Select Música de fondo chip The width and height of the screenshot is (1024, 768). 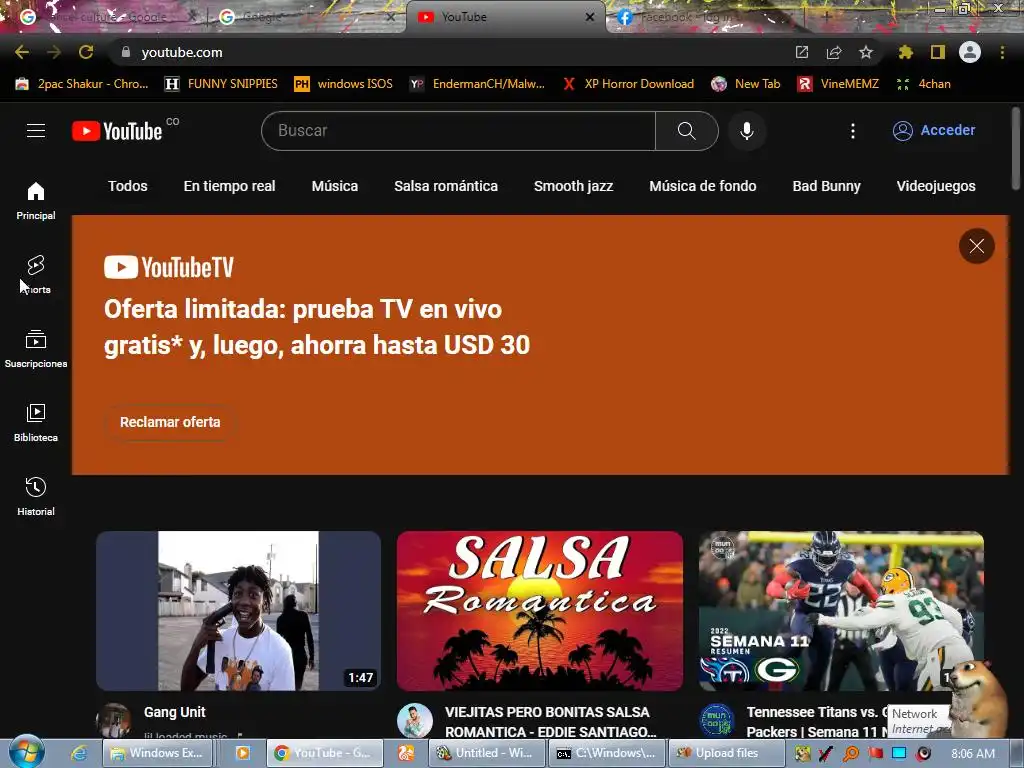tap(703, 186)
